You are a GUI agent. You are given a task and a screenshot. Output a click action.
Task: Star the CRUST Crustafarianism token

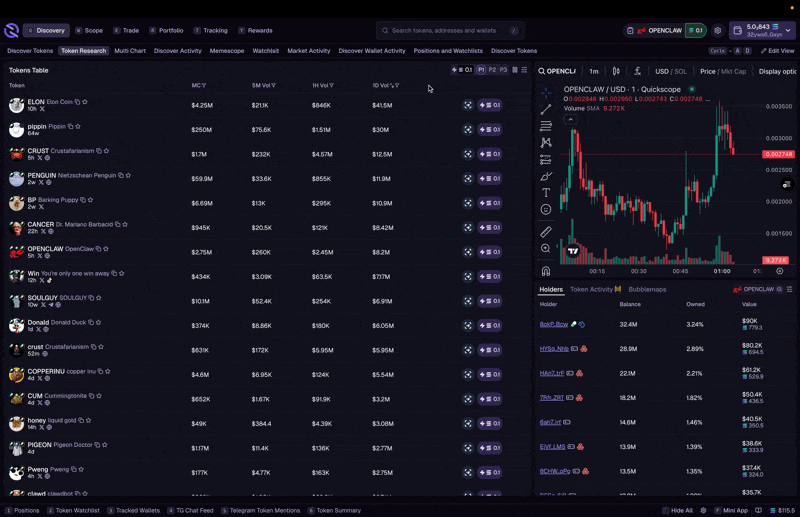[x=106, y=151]
